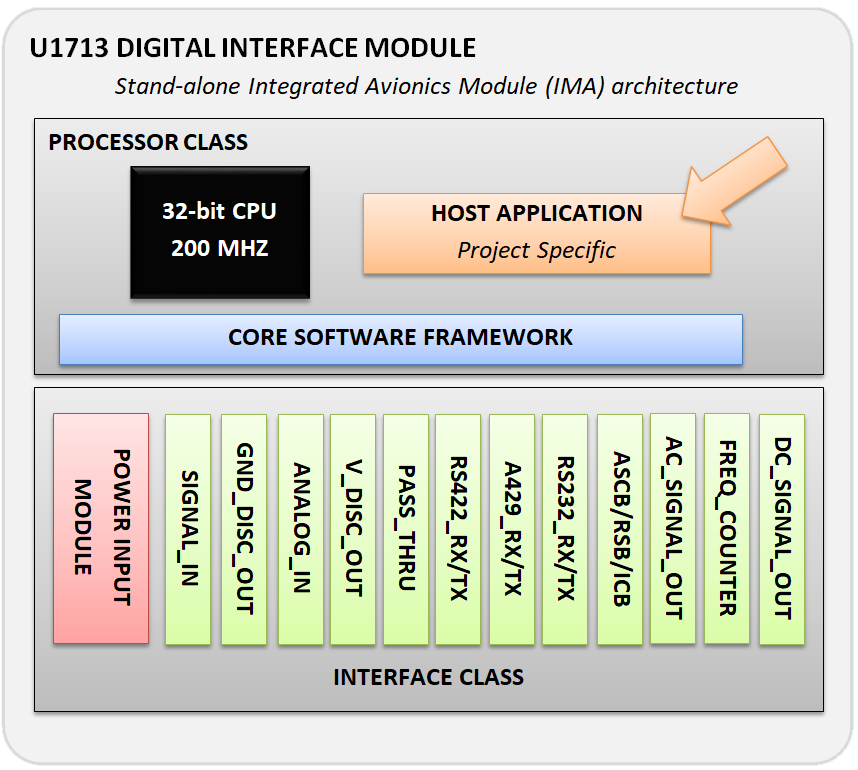The image size is (858, 770).
Task: Click the INTERFACE CLASS label text
Action: click(x=428, y=678)
